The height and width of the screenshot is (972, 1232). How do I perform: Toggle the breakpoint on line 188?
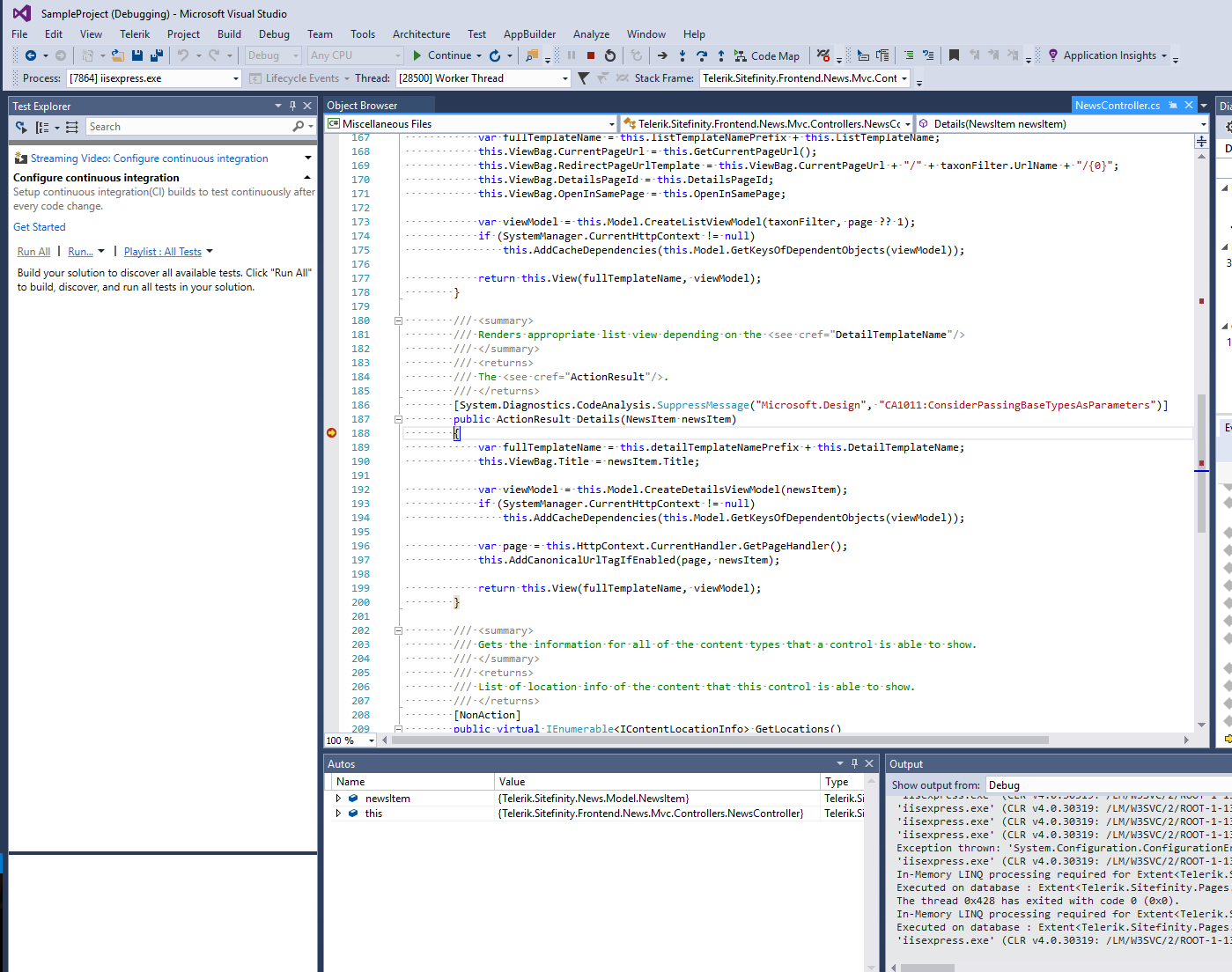pyautogui.click(x=332, y=433)
